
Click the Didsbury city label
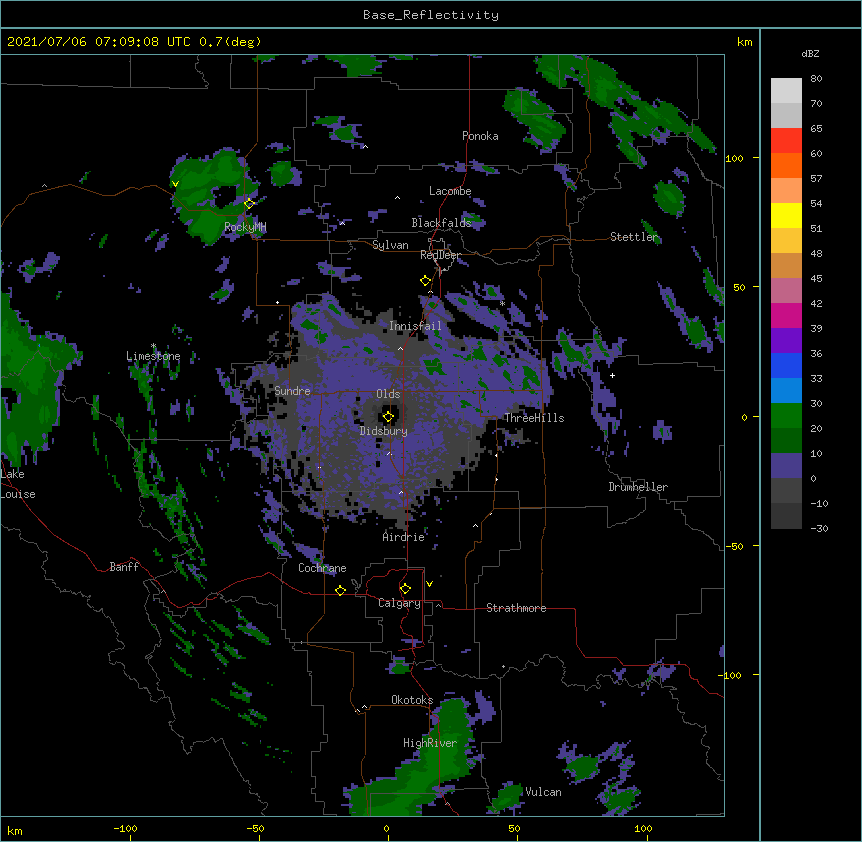(x=384, y=431)
